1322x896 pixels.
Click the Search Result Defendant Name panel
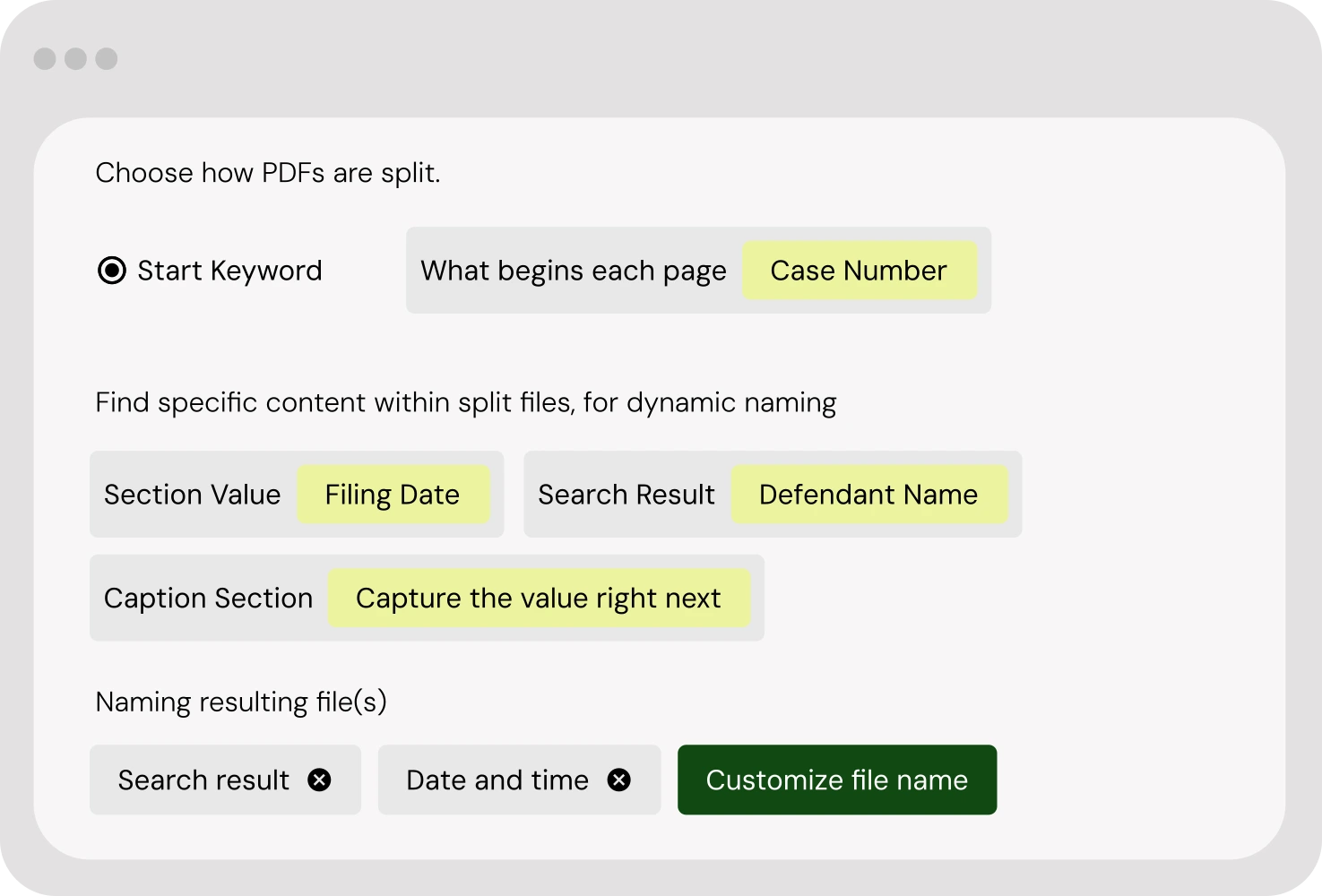click(773, 495)
